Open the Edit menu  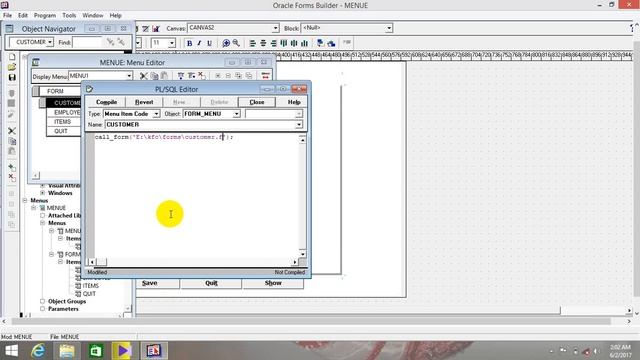[23, 16]
